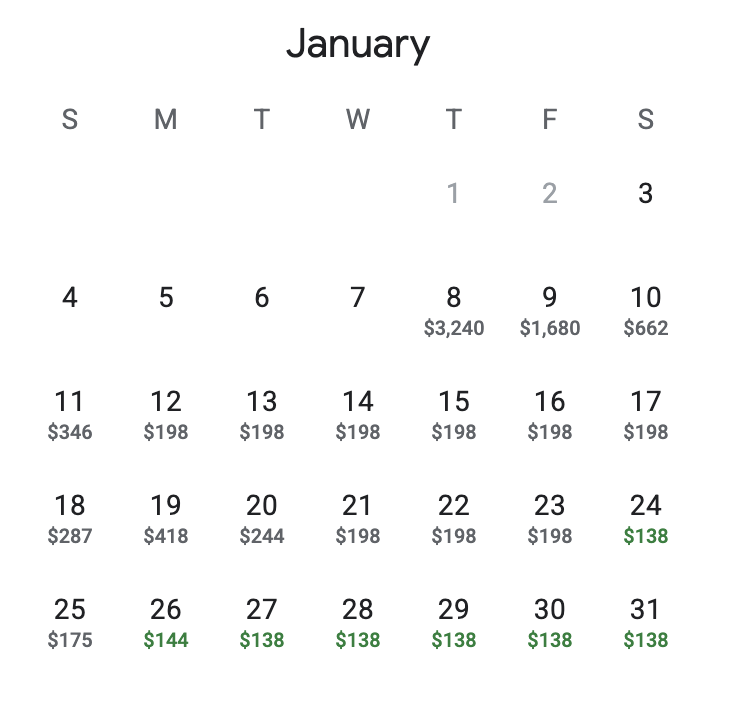Choose January 20 priced $244

262,518
